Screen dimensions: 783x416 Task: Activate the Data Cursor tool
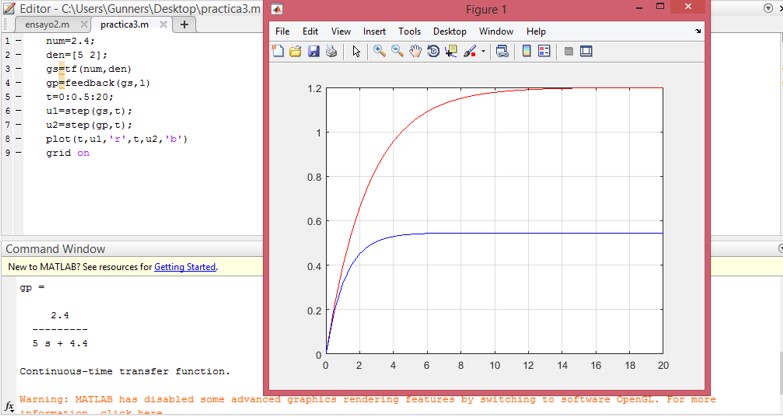pos(451,51)
